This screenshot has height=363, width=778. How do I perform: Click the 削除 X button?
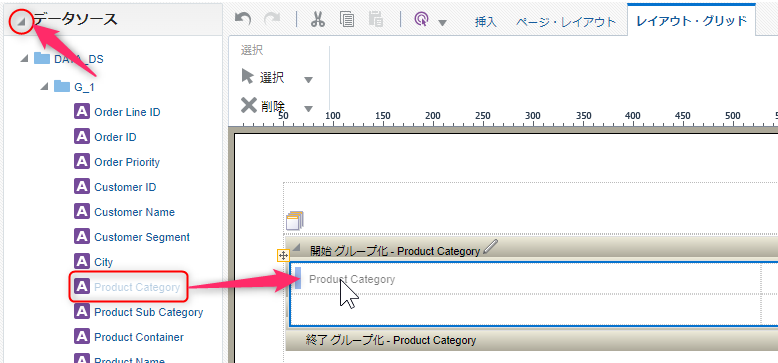click(x=262, y=106)
